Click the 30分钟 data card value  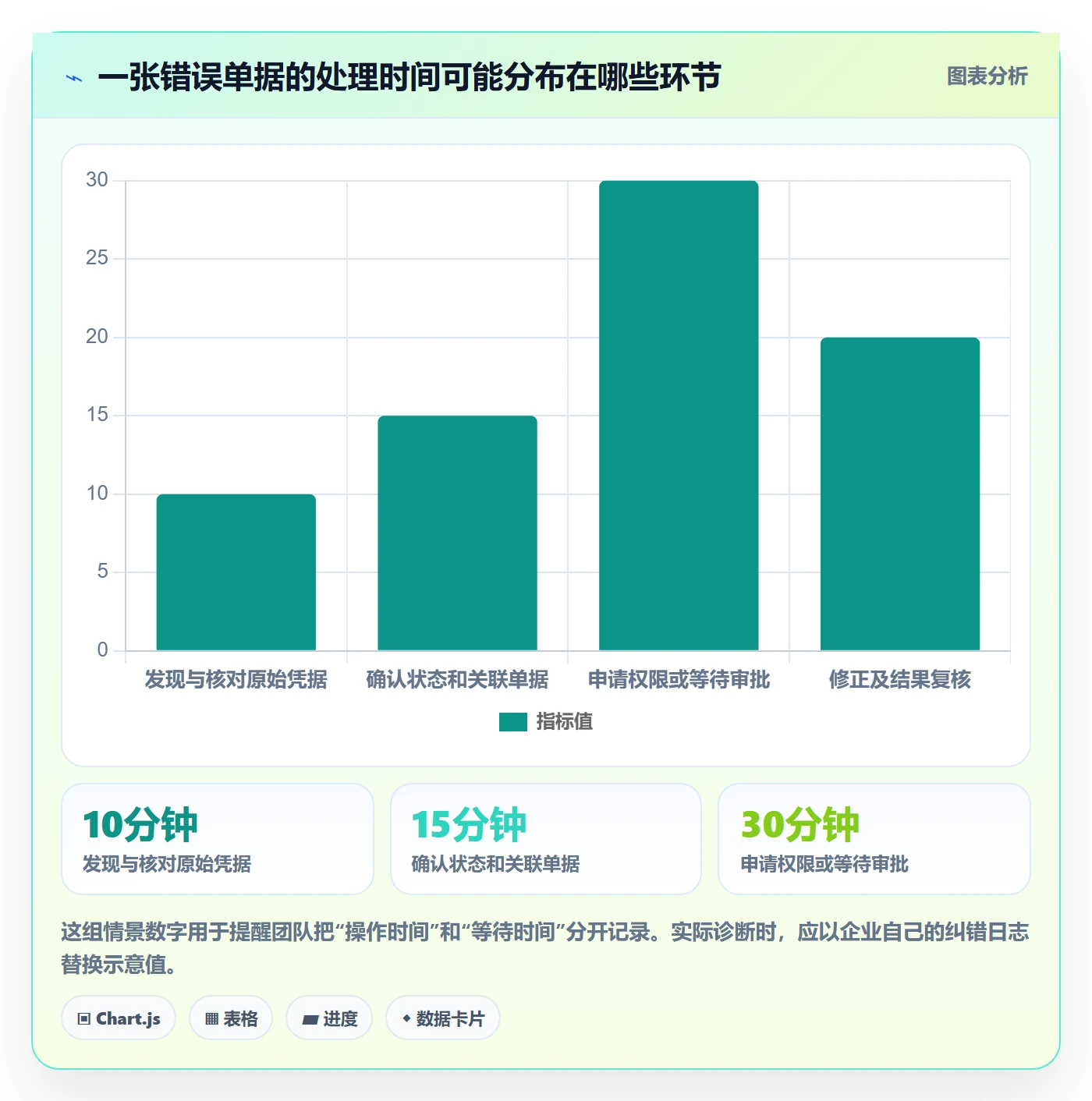coord(799,825)
